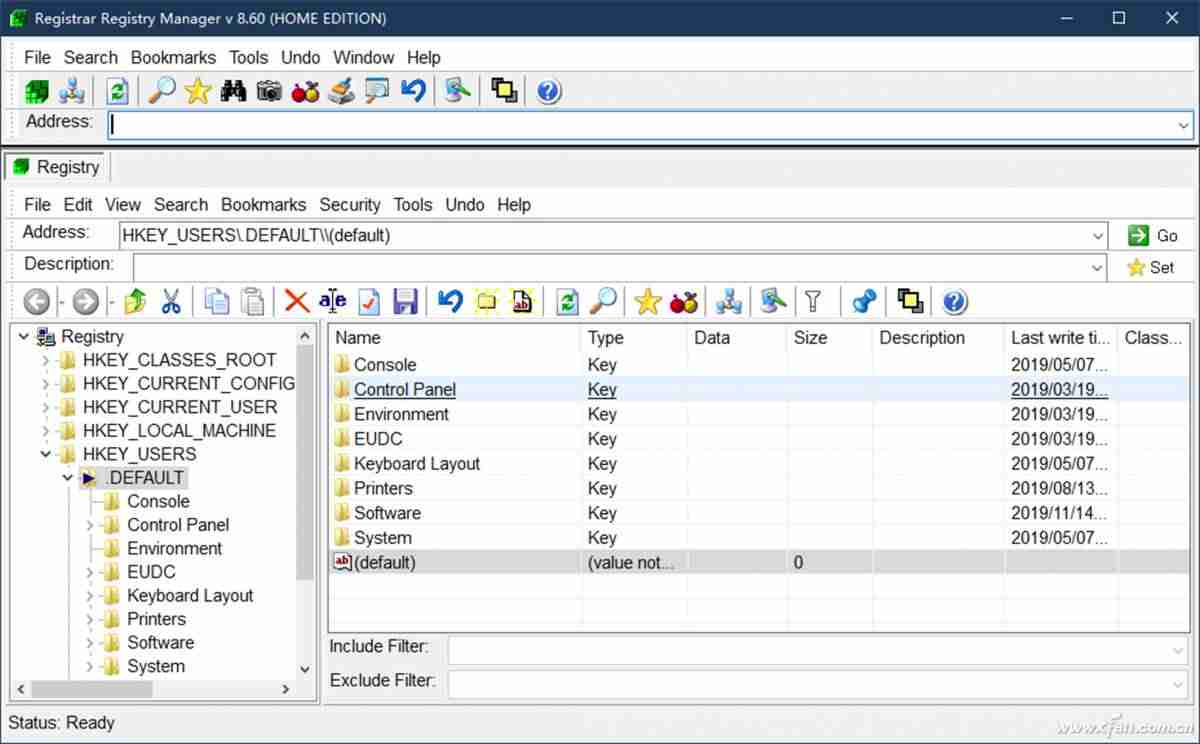Select the Keyboard Layout row in list
The height and width of the screenshot is (744, 1200).
coord(759,464)
